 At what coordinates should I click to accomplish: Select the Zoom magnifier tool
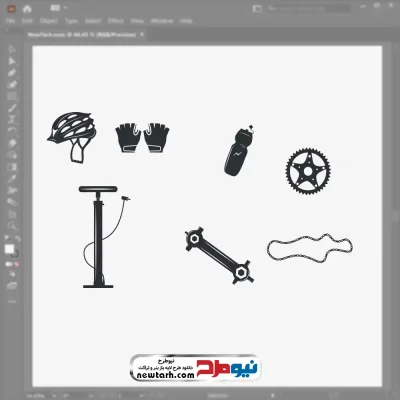(x=12, y=225)
